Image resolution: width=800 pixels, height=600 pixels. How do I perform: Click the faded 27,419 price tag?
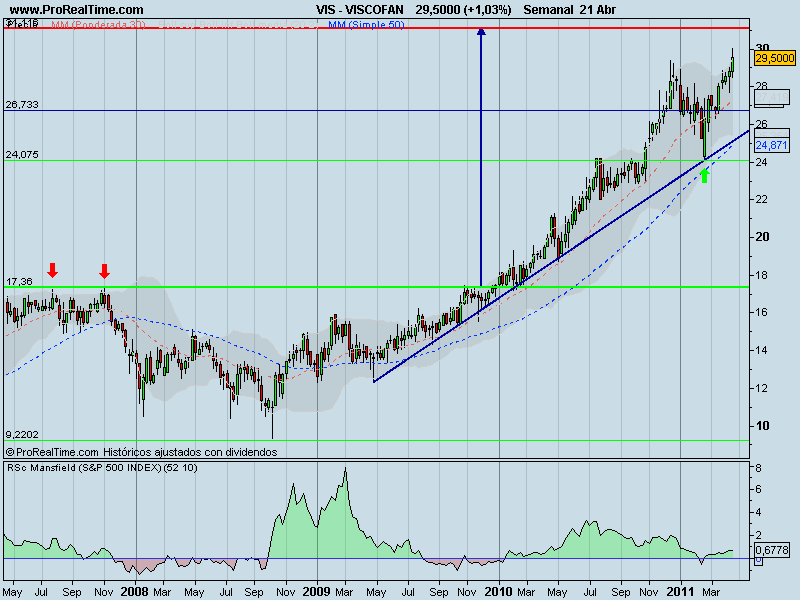[772, 97]
